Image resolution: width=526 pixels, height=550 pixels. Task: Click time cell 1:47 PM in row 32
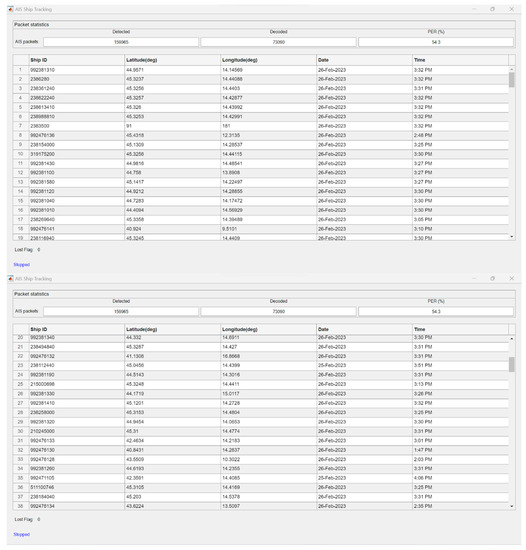[x=460, y=450]
